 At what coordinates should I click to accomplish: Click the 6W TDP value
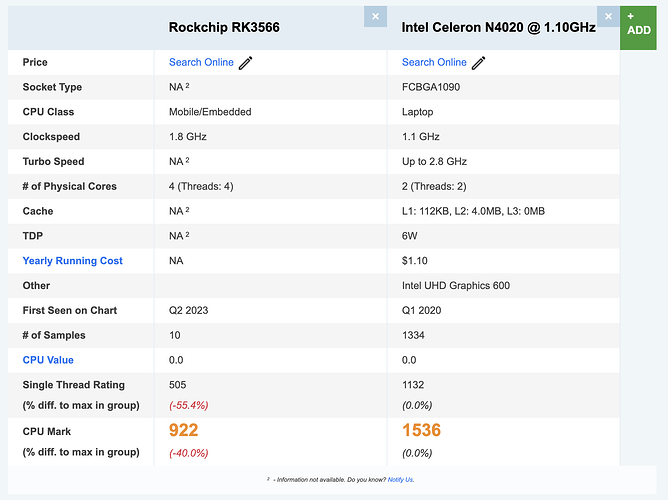pos(409,236)
